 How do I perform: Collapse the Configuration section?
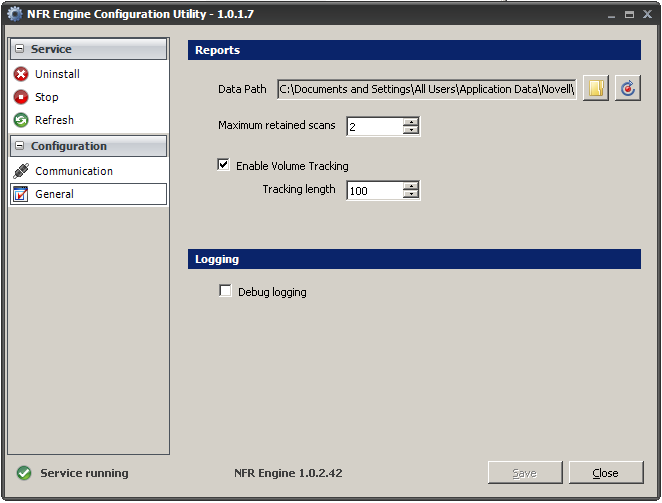point(19,146)
